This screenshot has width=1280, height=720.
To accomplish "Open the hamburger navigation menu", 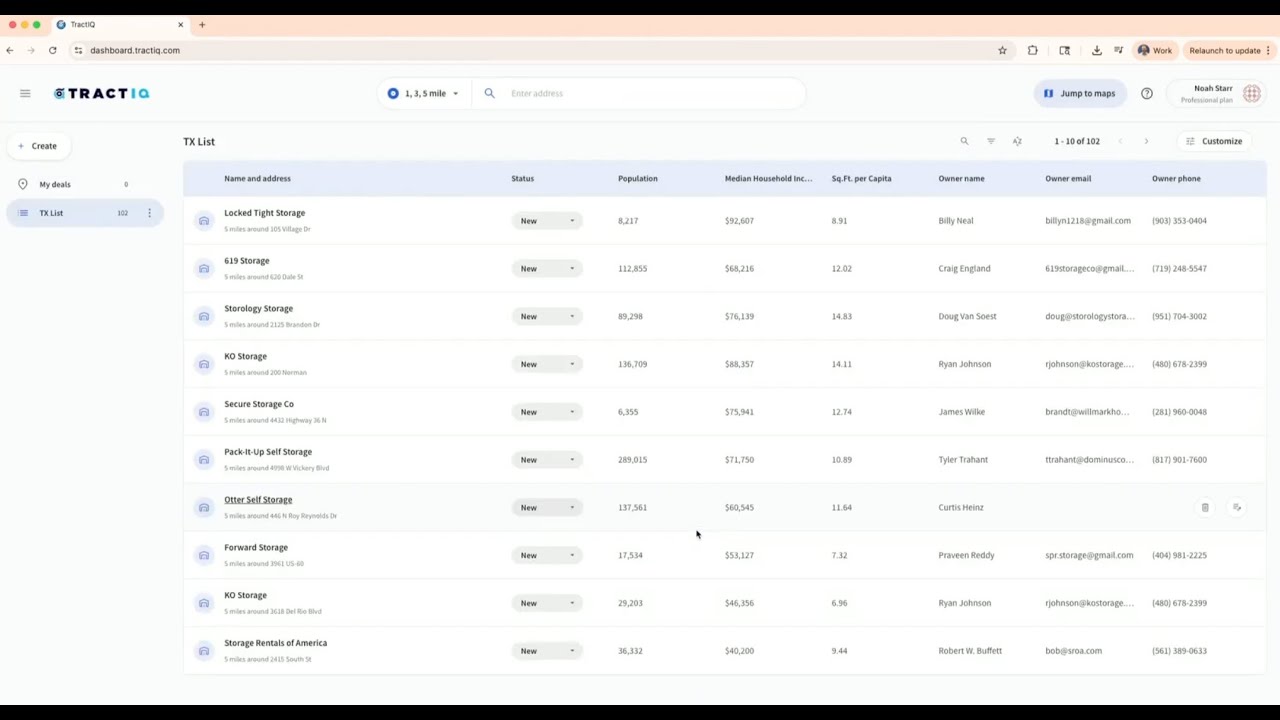I will [x=25, y=93].
